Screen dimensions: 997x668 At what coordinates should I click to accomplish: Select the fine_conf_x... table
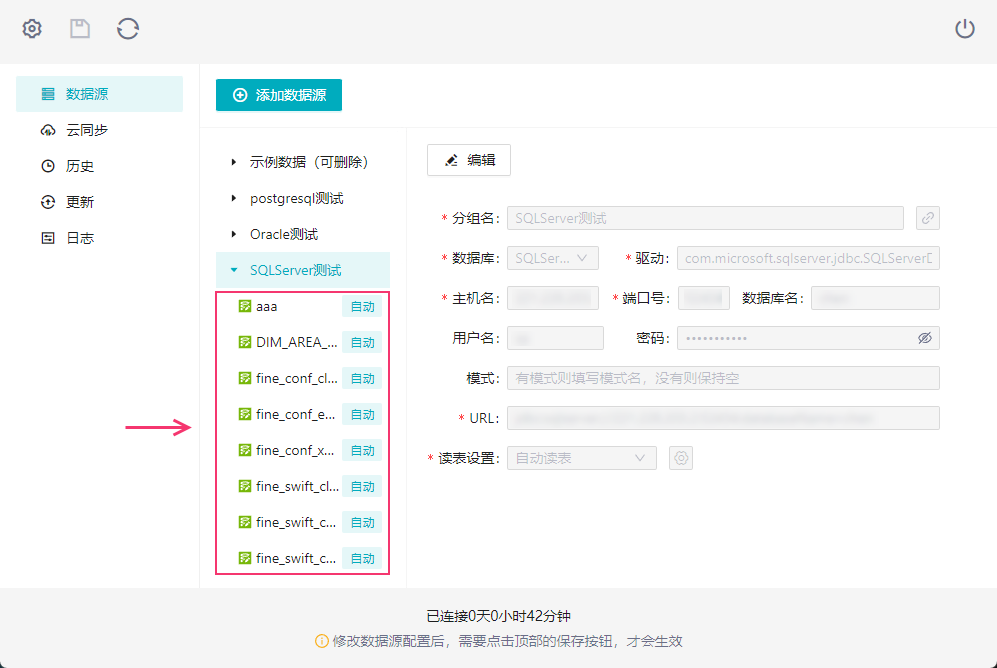coord(303,451)
